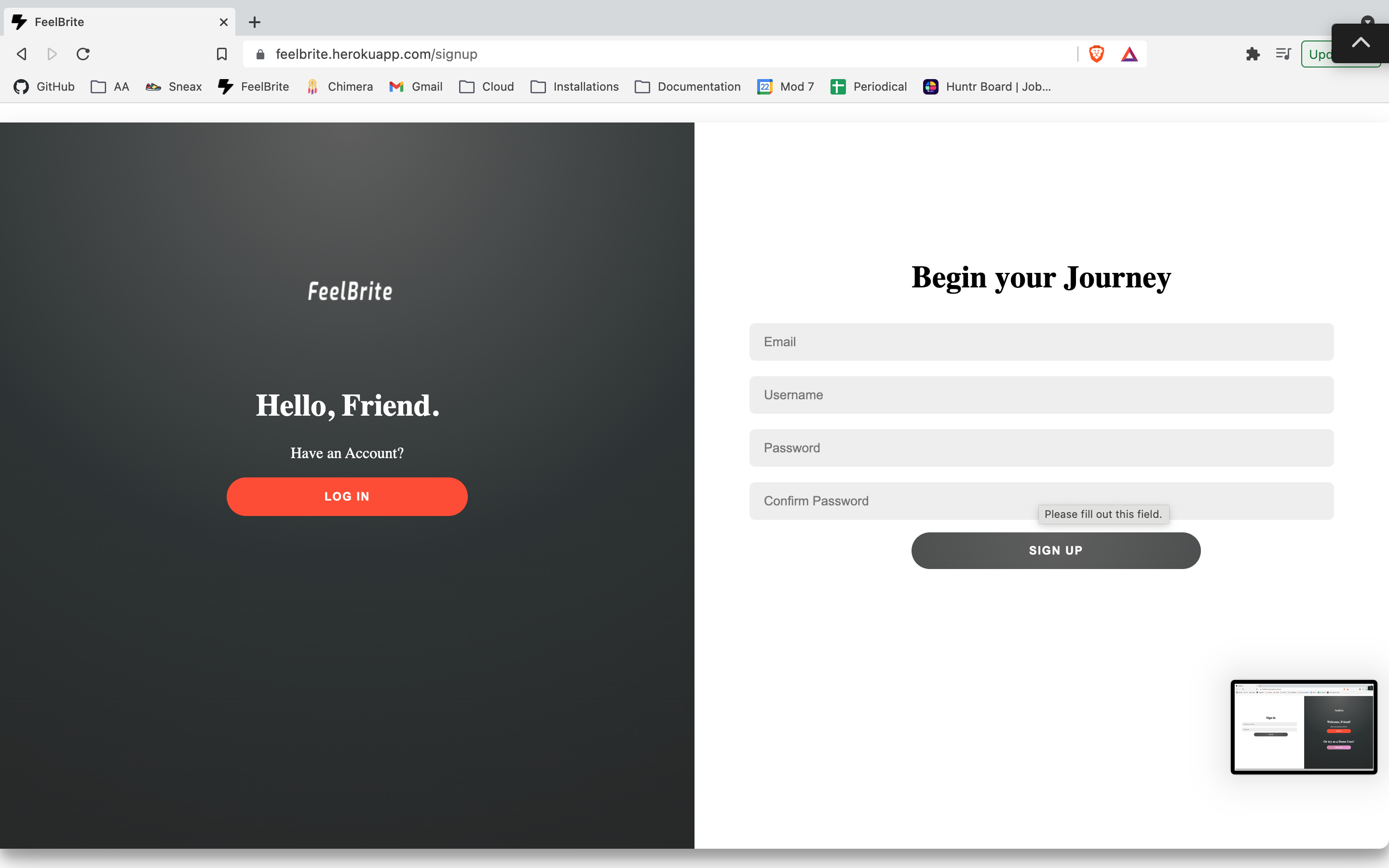
Task: Open the Gmail bookmark
Action: click(x=416, y=87)
